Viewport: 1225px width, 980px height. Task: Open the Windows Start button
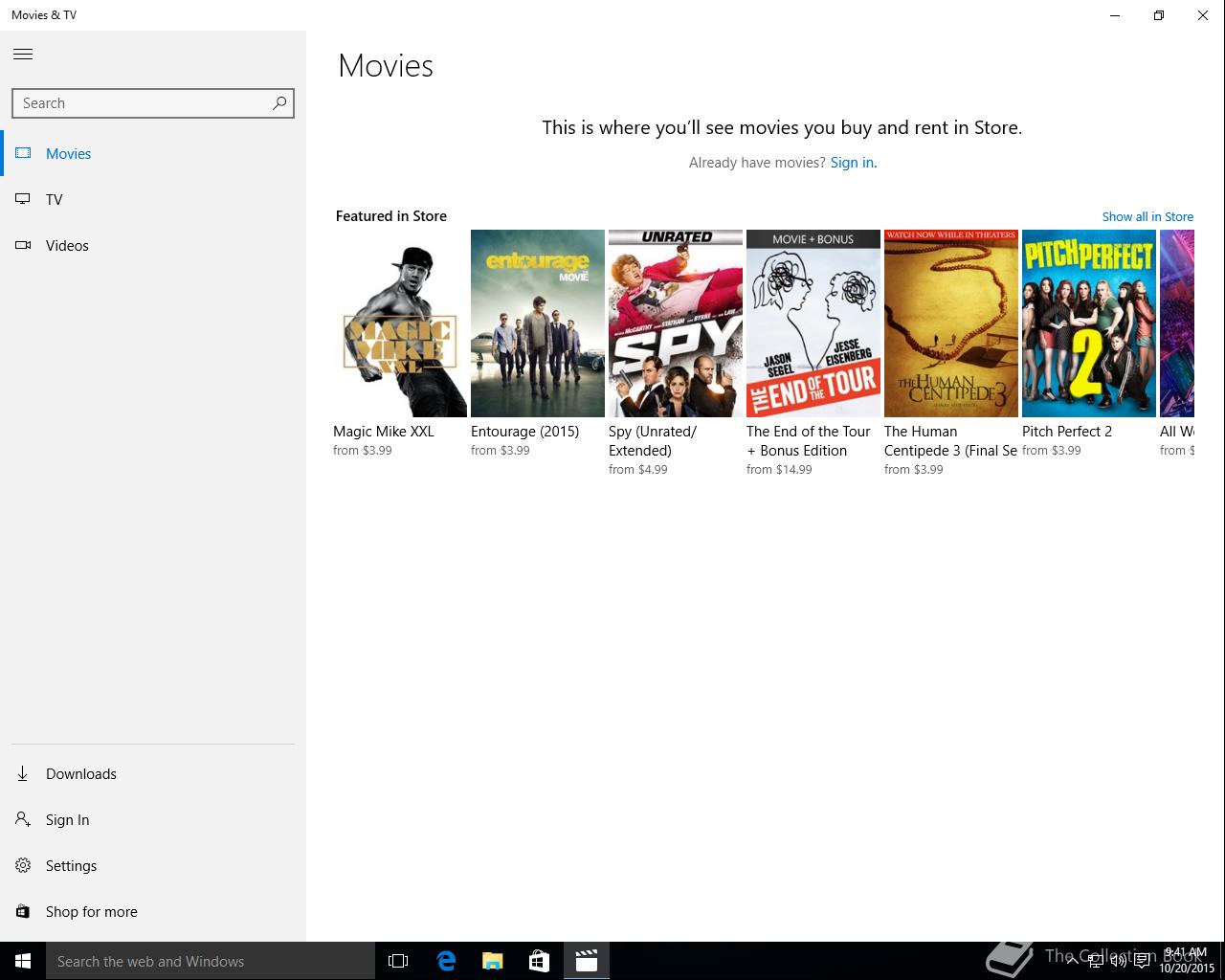coord(23,961)
